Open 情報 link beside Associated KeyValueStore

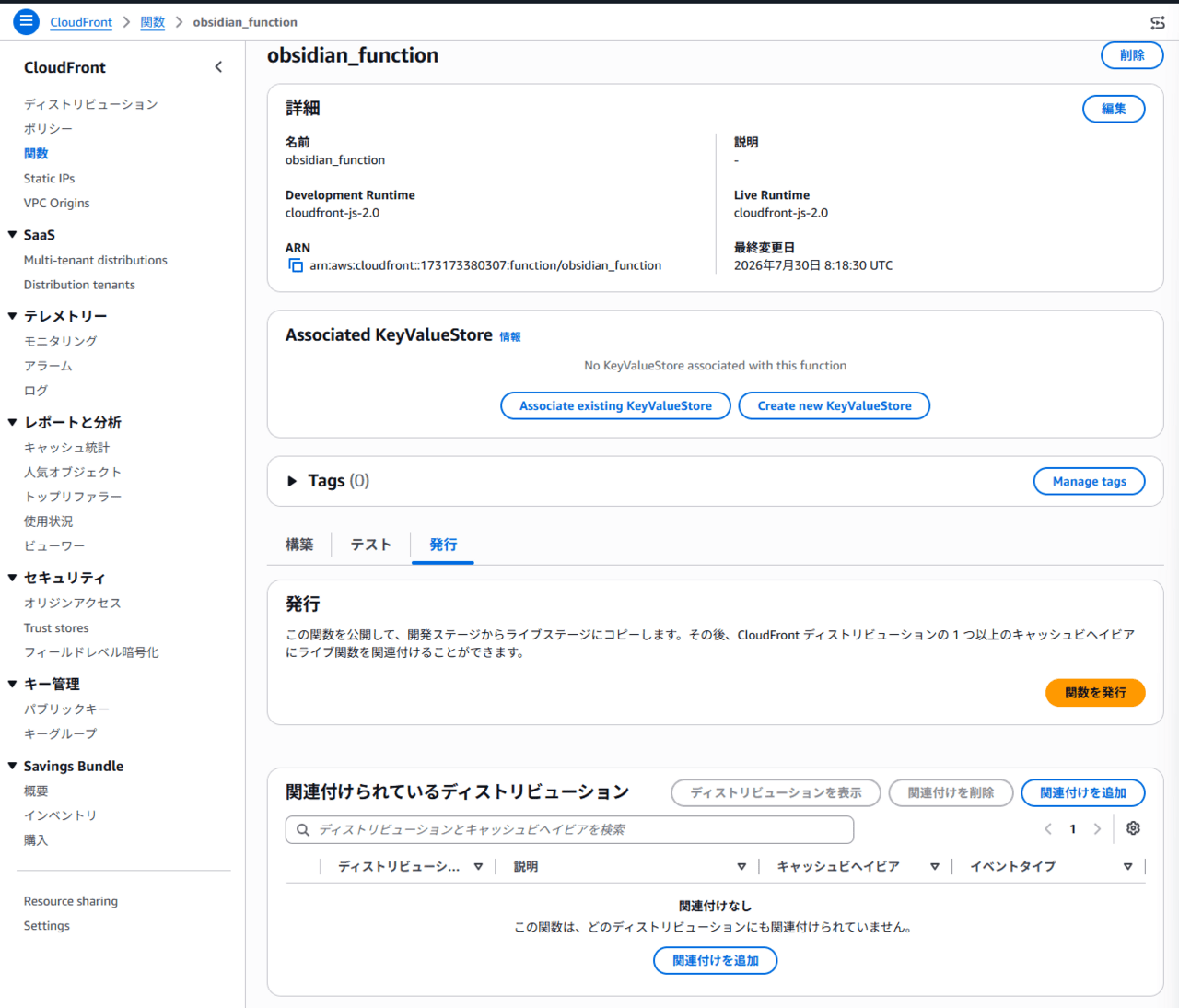coord(510,337)
